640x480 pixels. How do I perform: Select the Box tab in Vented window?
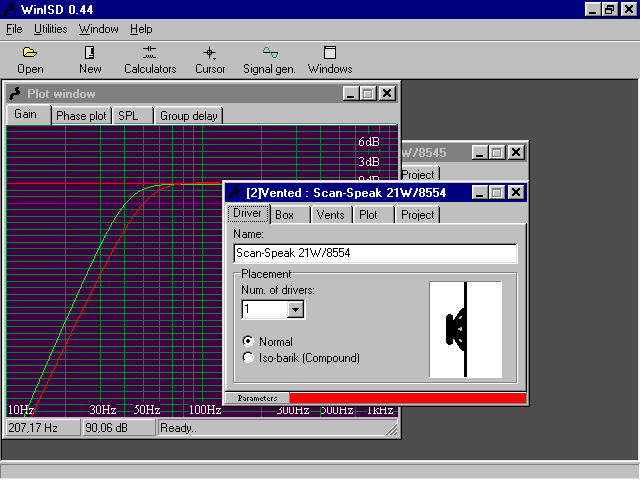290,215
